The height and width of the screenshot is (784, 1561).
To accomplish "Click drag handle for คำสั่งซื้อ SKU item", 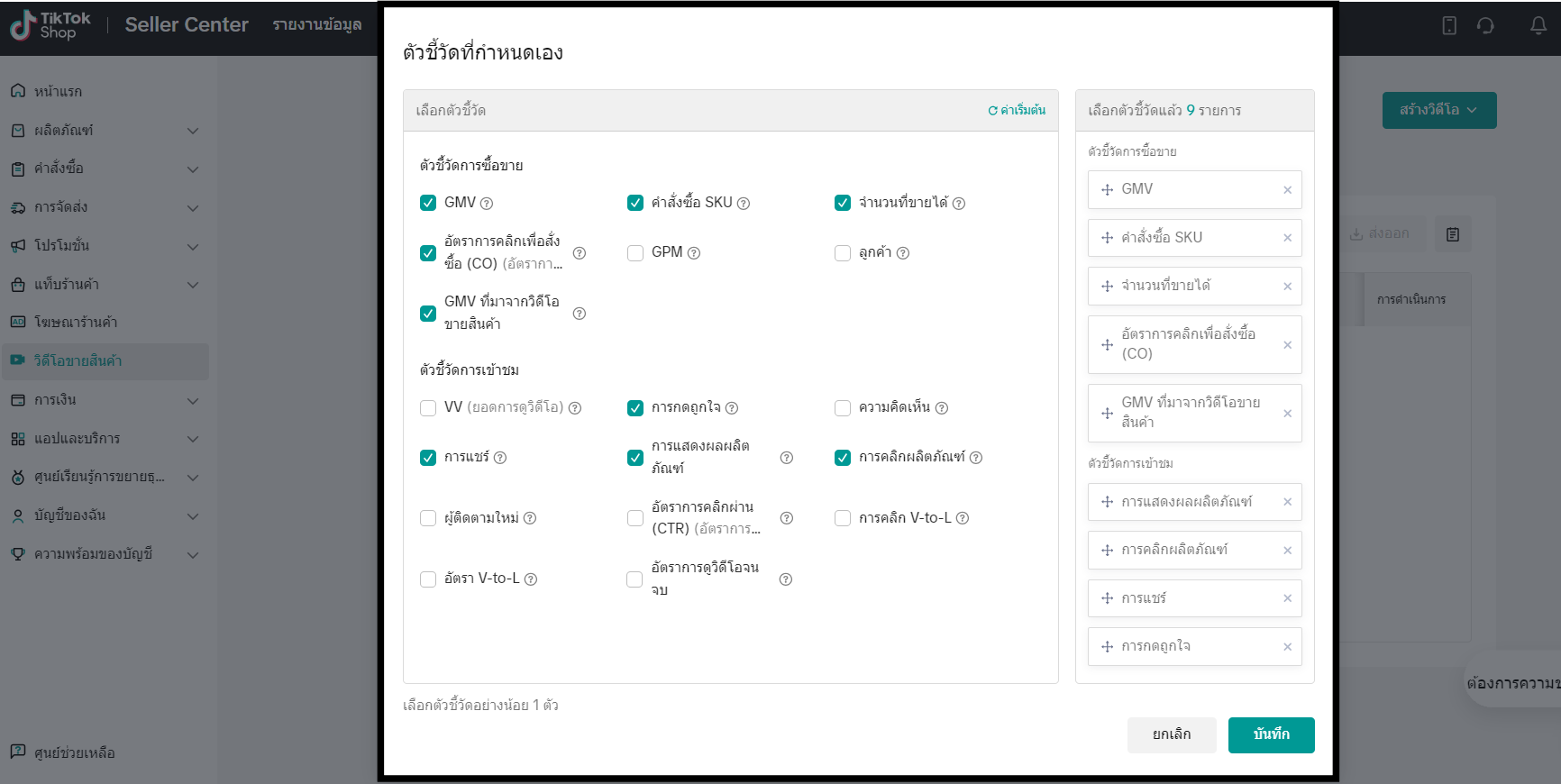I will [x=1107, y=238].
